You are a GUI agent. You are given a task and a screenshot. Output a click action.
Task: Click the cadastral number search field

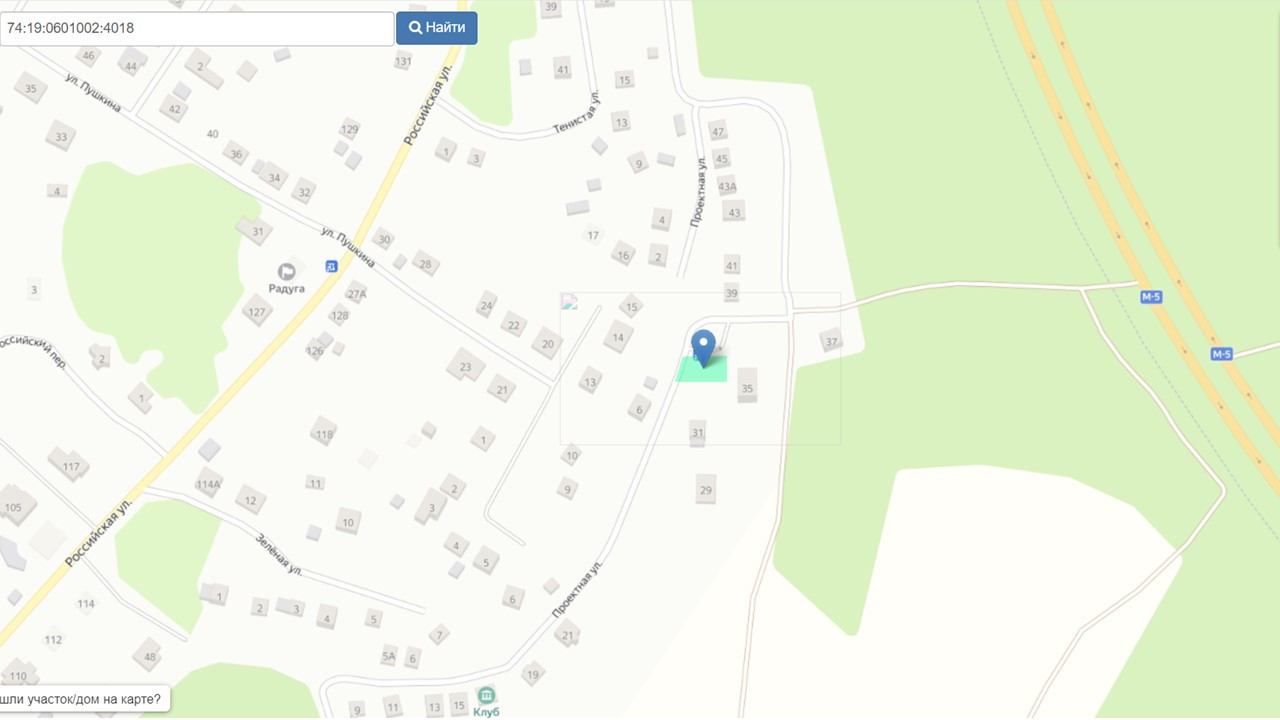pyautogui.click(x=197, y=29)
